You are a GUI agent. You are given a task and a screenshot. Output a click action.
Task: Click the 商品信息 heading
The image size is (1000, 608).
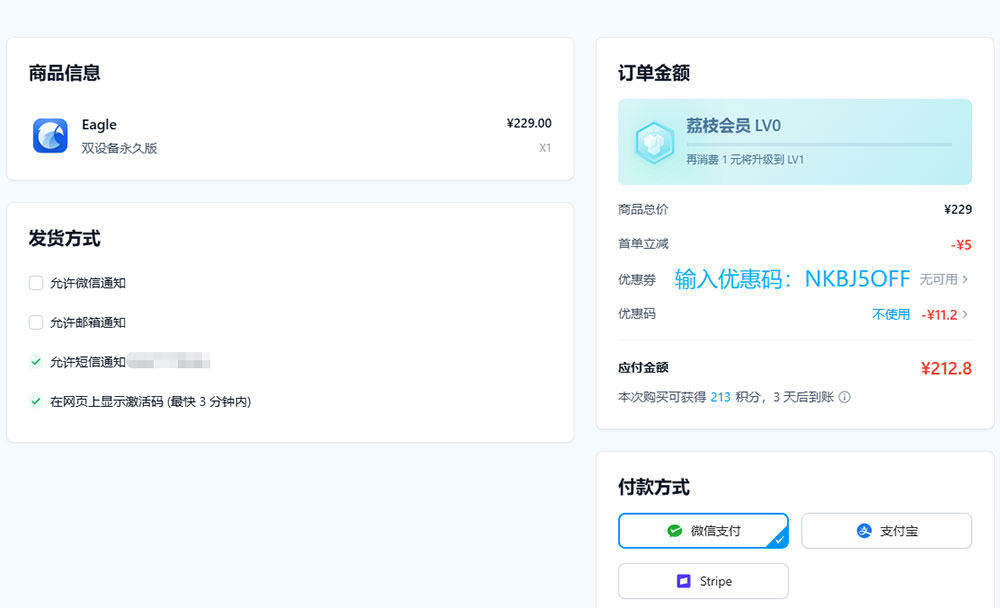64,73
